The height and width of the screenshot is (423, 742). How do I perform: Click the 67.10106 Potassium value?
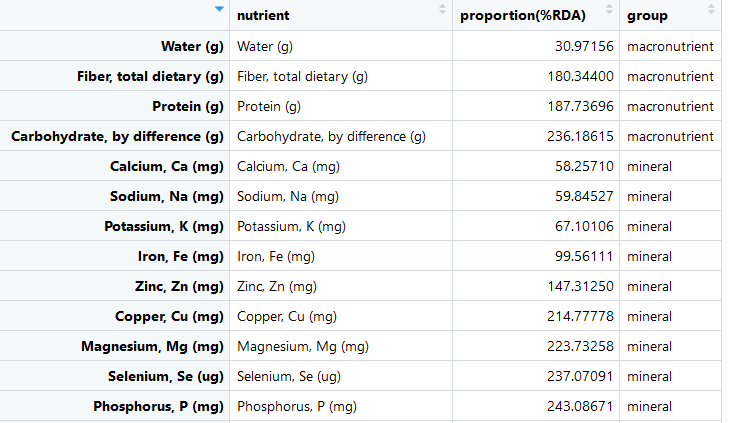point(584,227)
